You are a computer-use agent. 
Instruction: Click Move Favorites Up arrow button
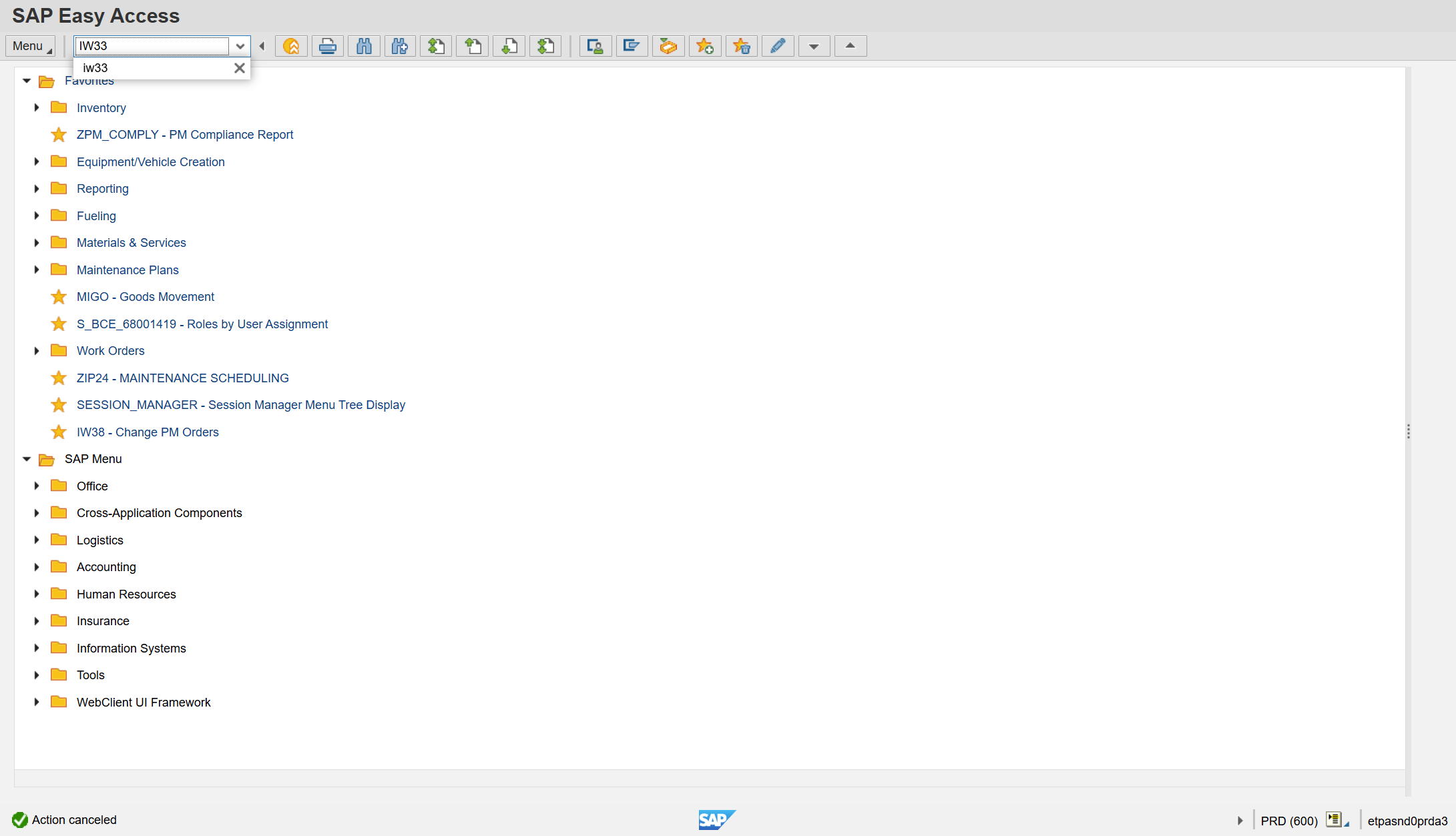[x=851, y=46]
